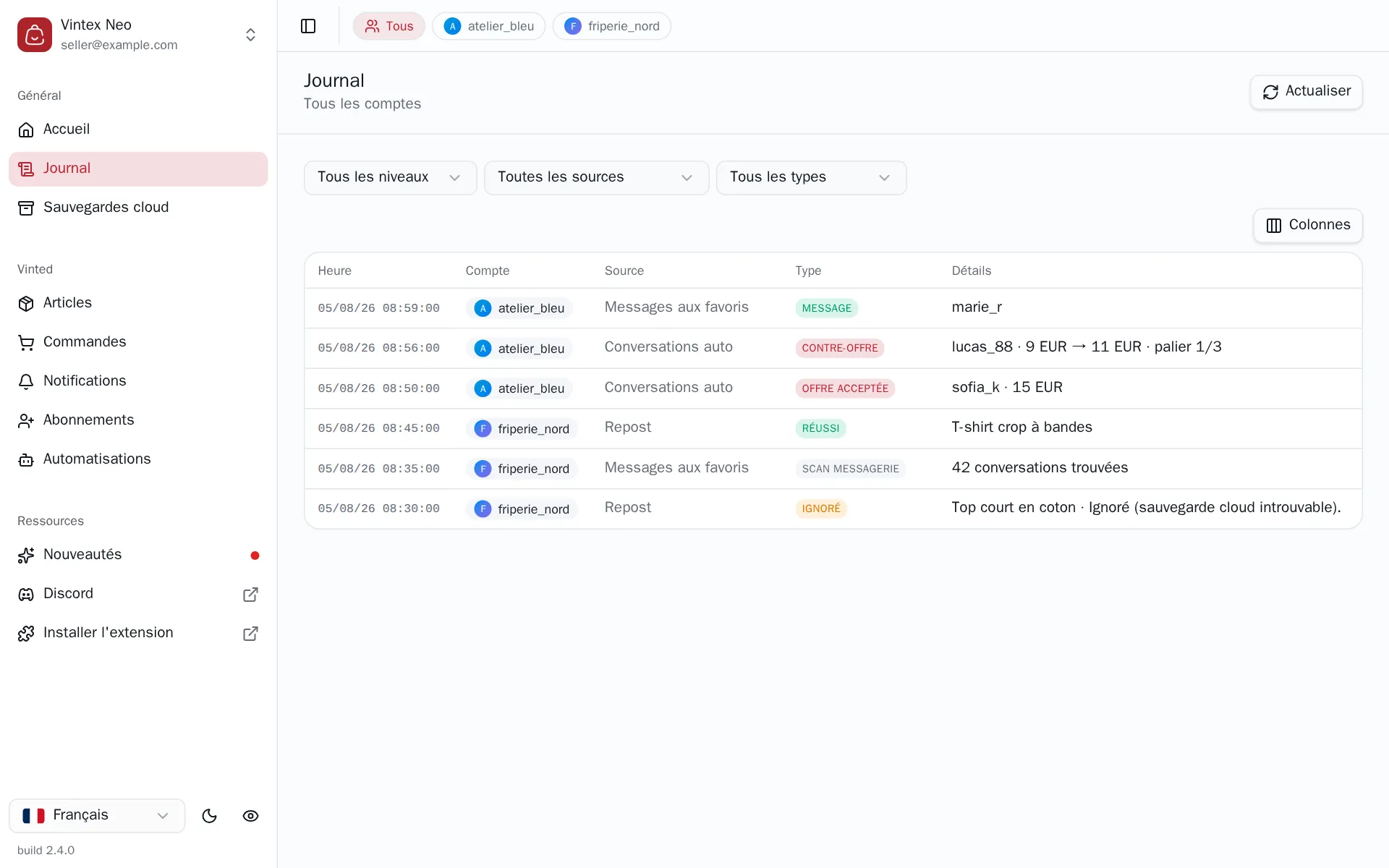Click the Accueil house icon
Screen dimensions: 1389x868
pos(26,129)
